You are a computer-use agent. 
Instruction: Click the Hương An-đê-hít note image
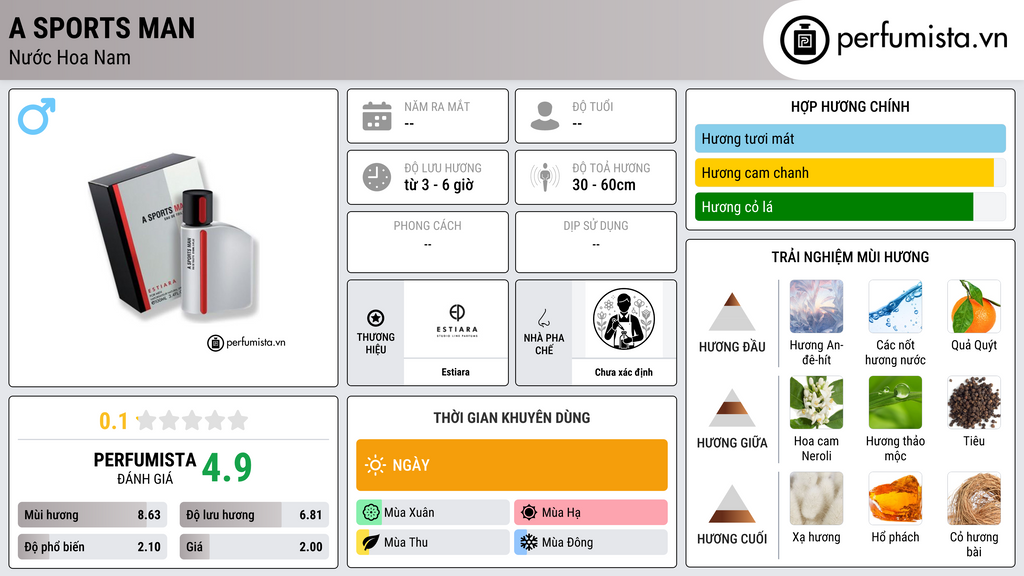[816, 306]
